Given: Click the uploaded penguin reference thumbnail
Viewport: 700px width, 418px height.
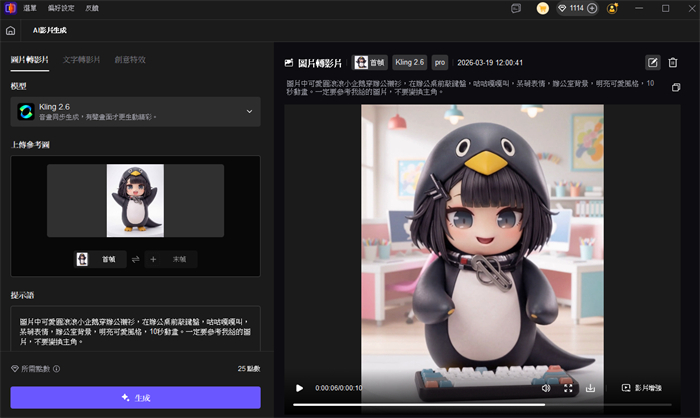Looking at the screenshot, I should pos(135,201).
